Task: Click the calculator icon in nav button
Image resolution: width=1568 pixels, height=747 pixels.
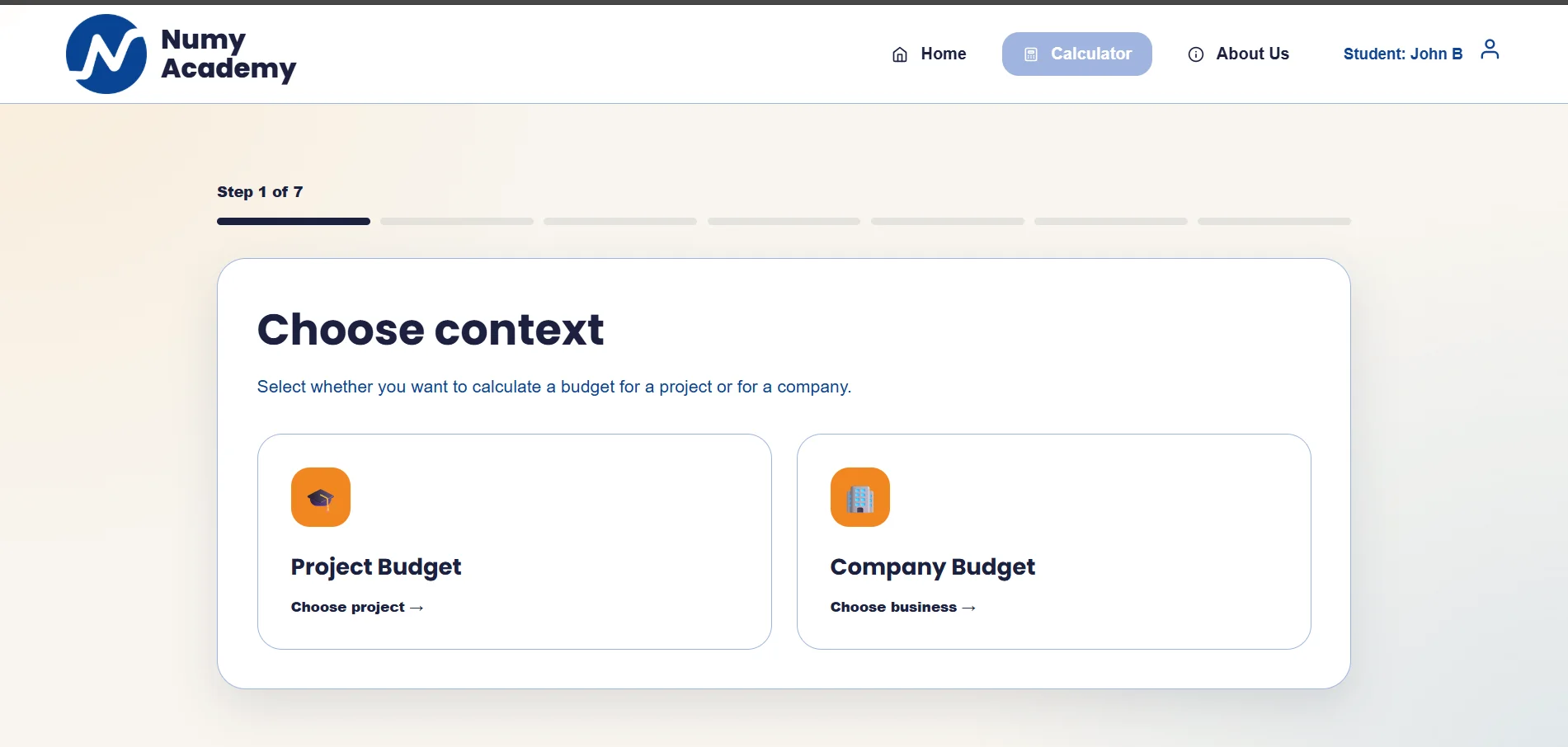Action: point(1031,54)
